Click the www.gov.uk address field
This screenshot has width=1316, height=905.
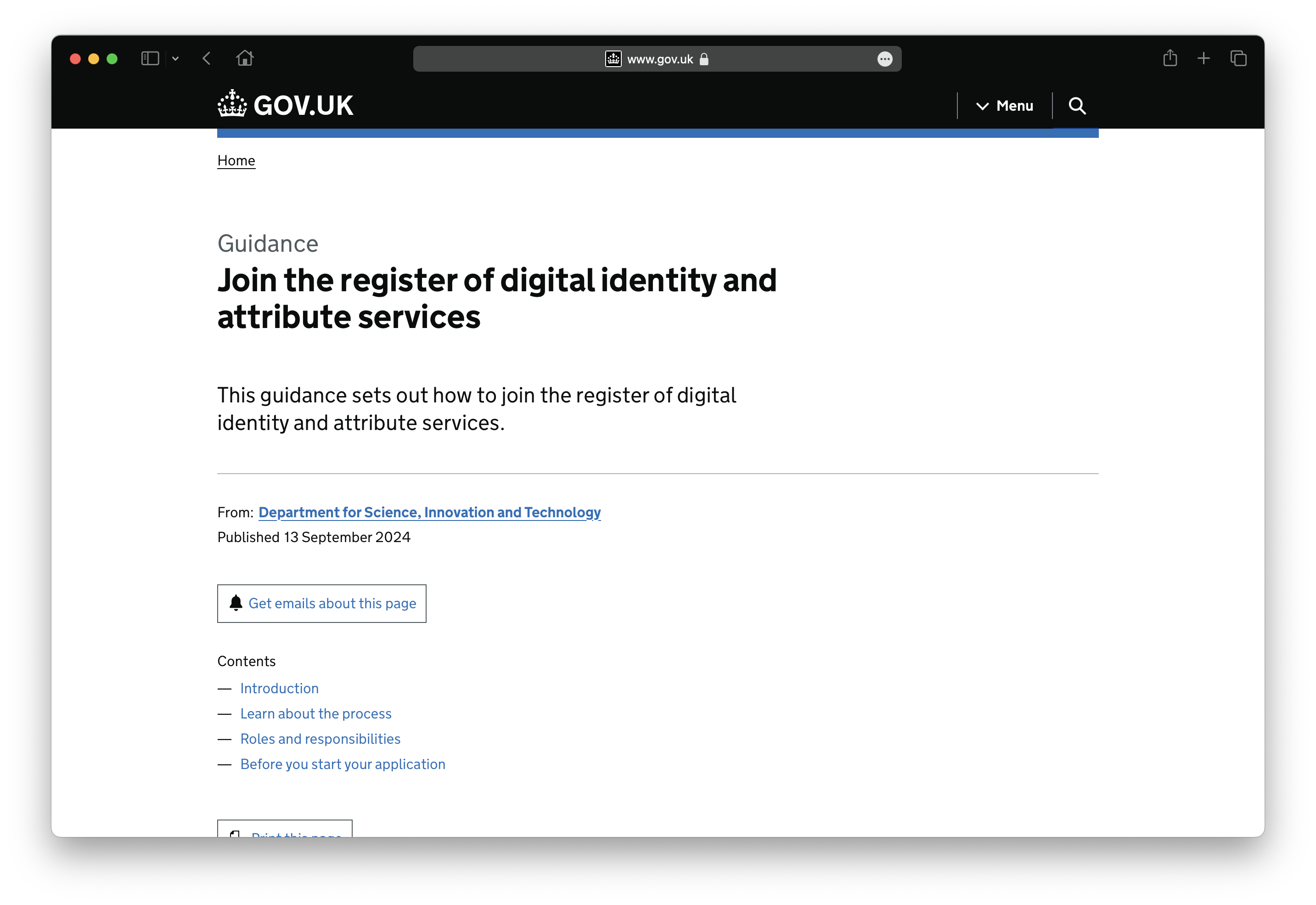click(657, 59)
